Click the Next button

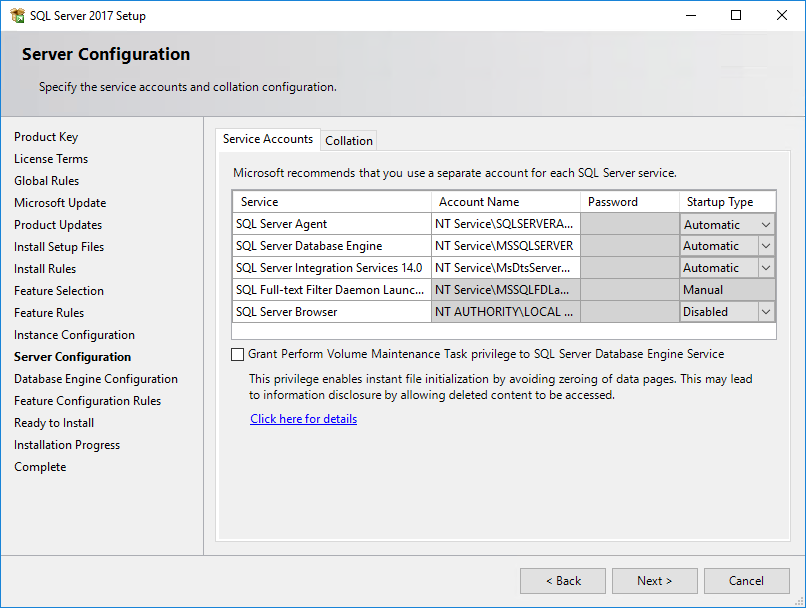[x=654, y=581]
